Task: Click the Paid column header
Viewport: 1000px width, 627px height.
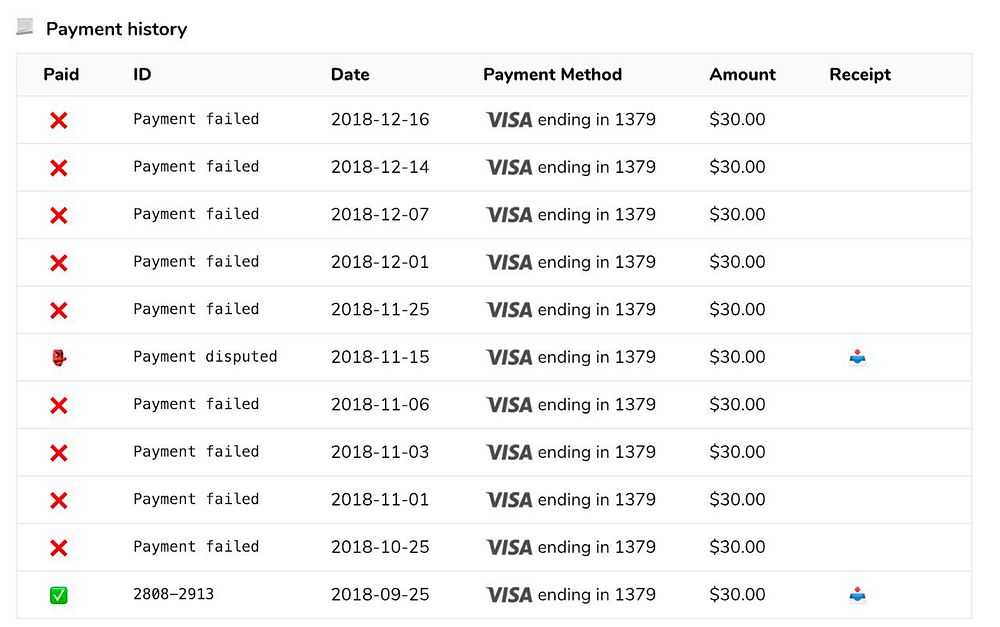Action: (61, 75)
